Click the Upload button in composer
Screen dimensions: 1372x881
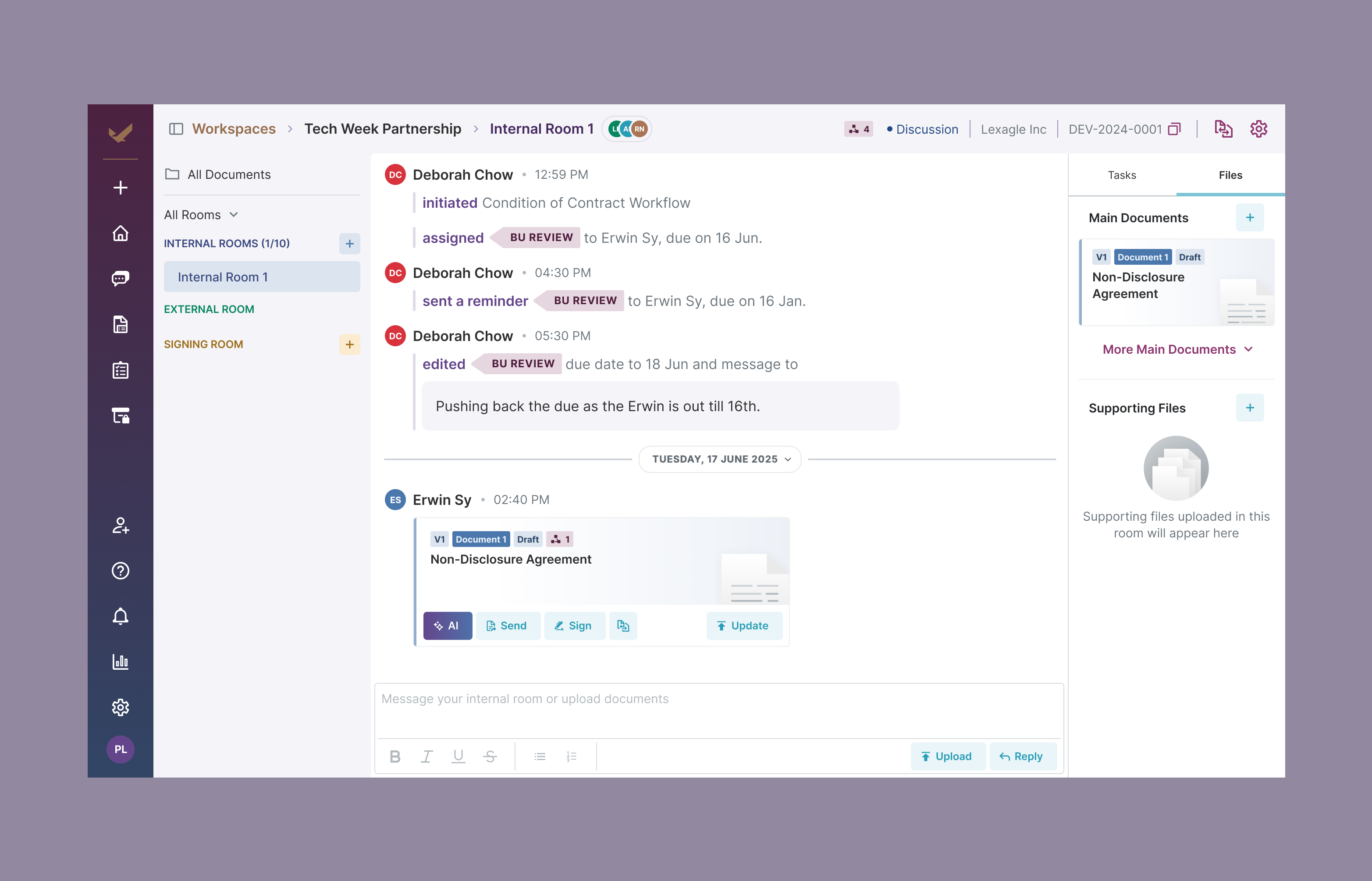[948, 756]
